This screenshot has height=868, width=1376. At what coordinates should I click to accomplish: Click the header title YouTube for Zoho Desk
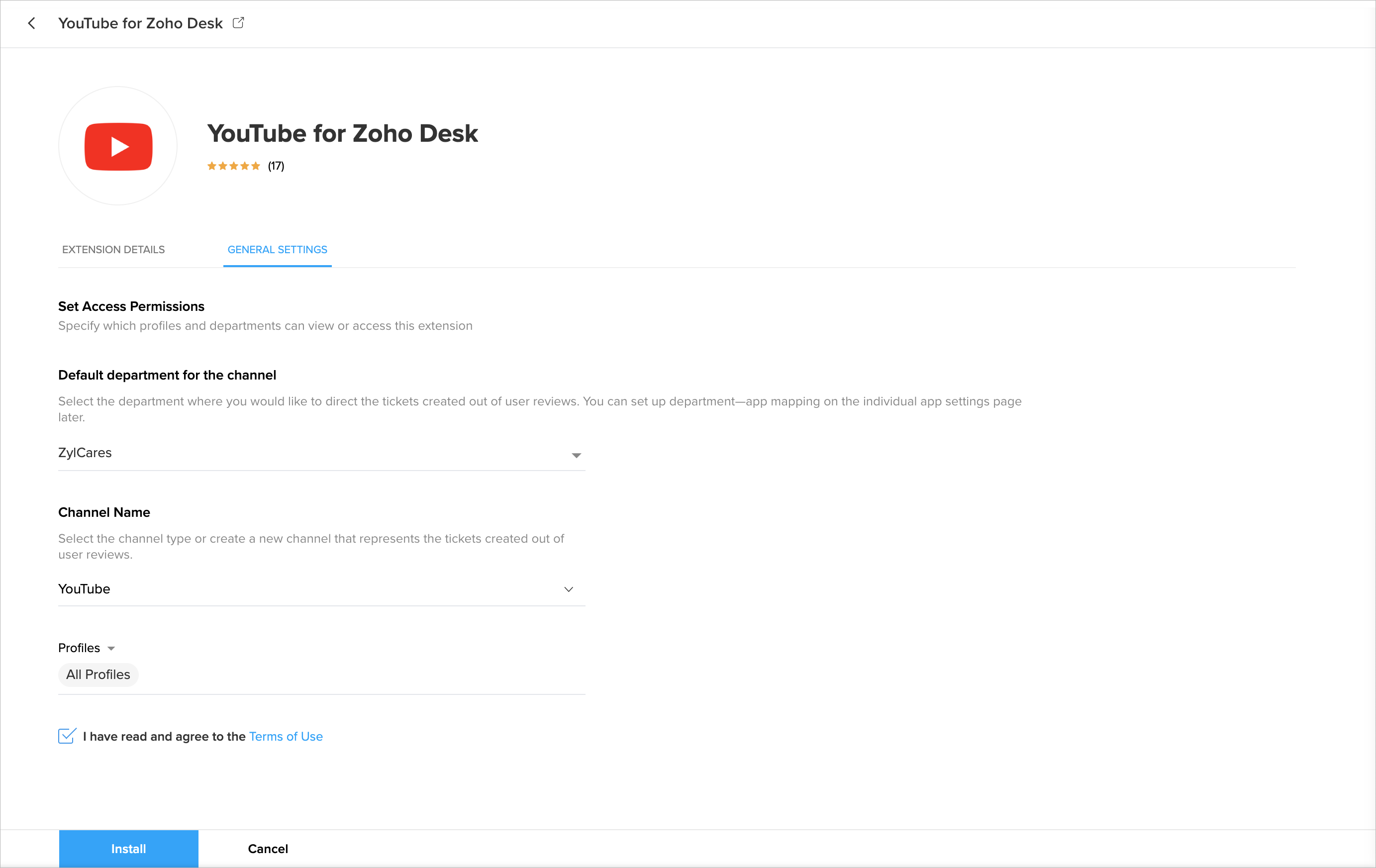click(x=141, y=23)
